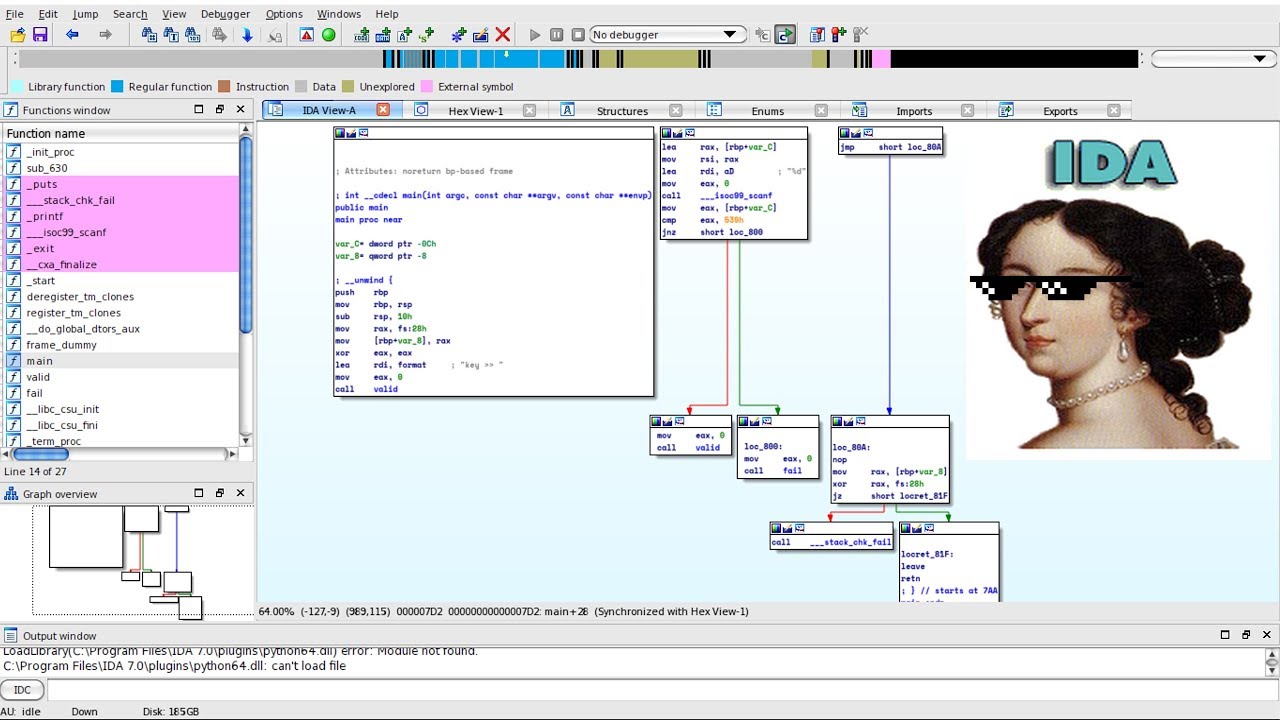This screenshot has height=720, width=1280.
Task: Click the A-plus string toolbar icon
Action: (x=405, y=35)
